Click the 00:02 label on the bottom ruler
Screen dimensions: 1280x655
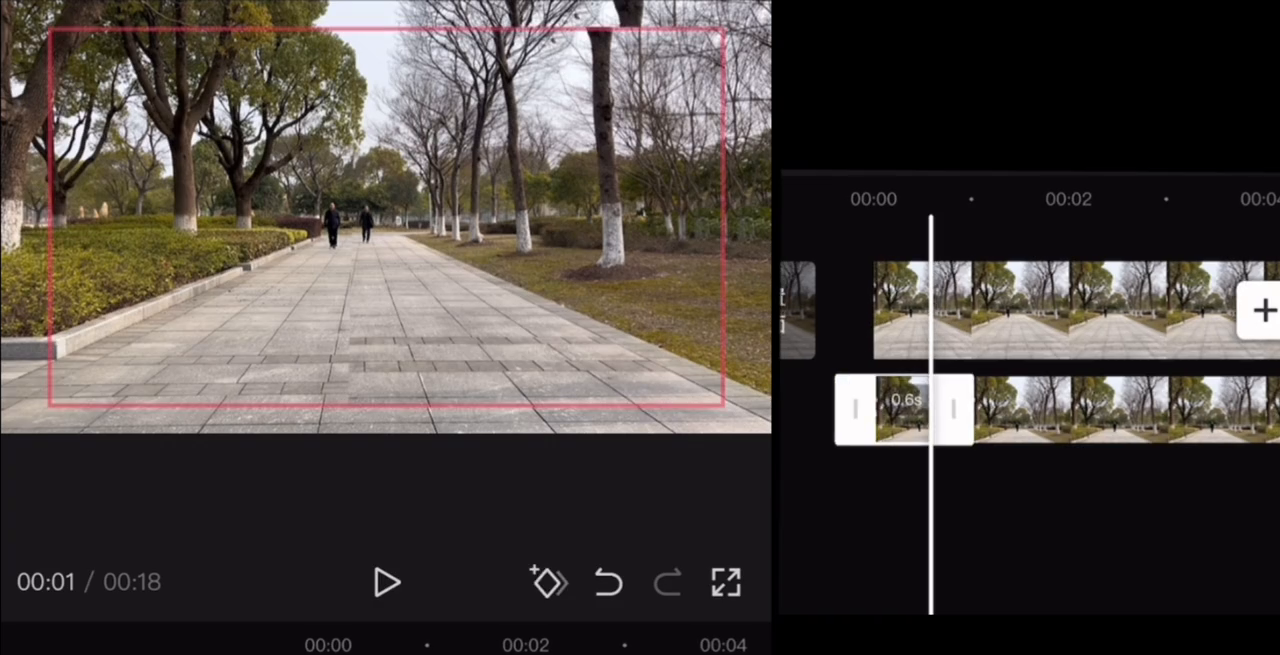(x=526, y=645)
